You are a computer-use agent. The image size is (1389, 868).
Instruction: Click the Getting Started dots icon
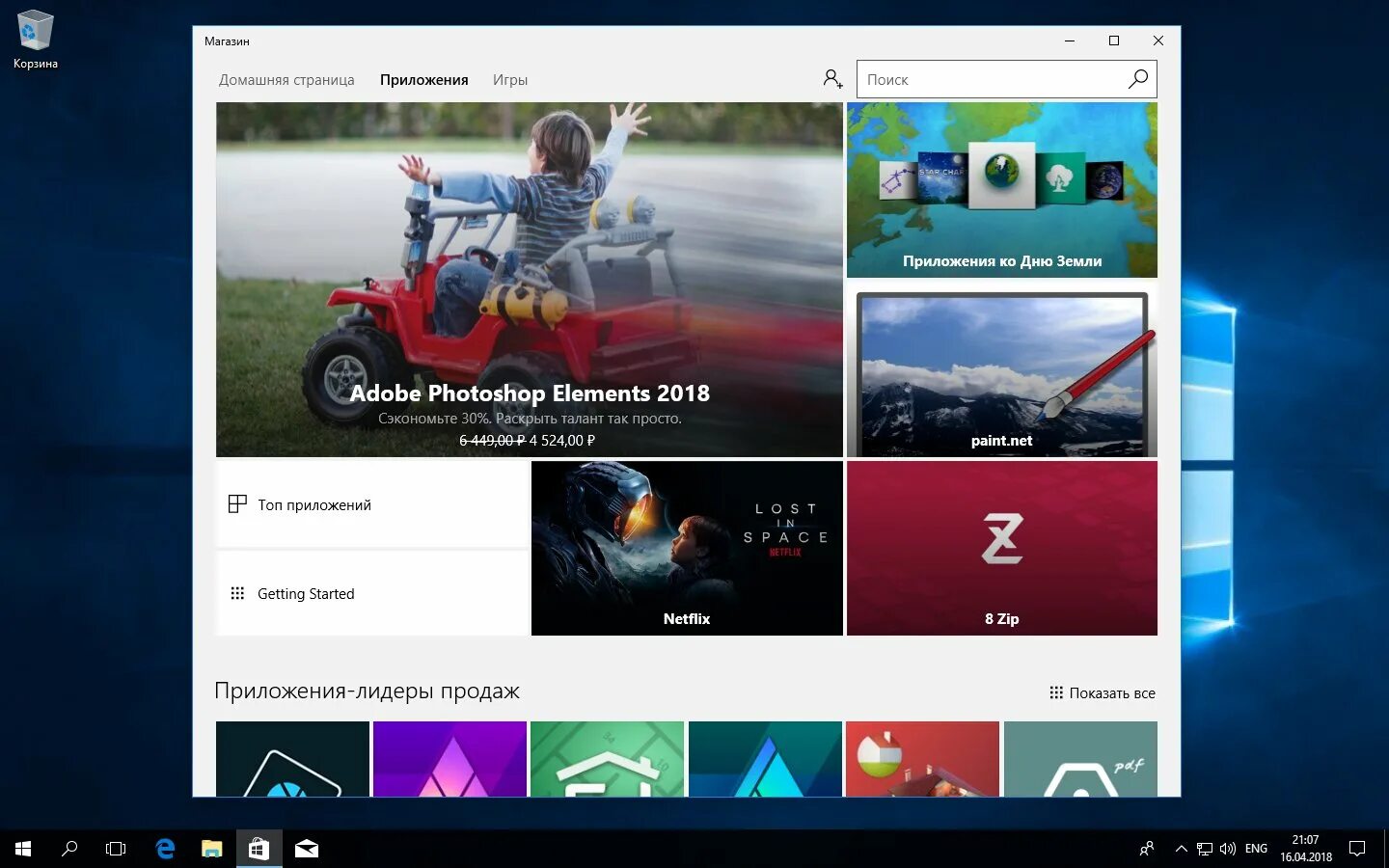click(x=237, y=593)
